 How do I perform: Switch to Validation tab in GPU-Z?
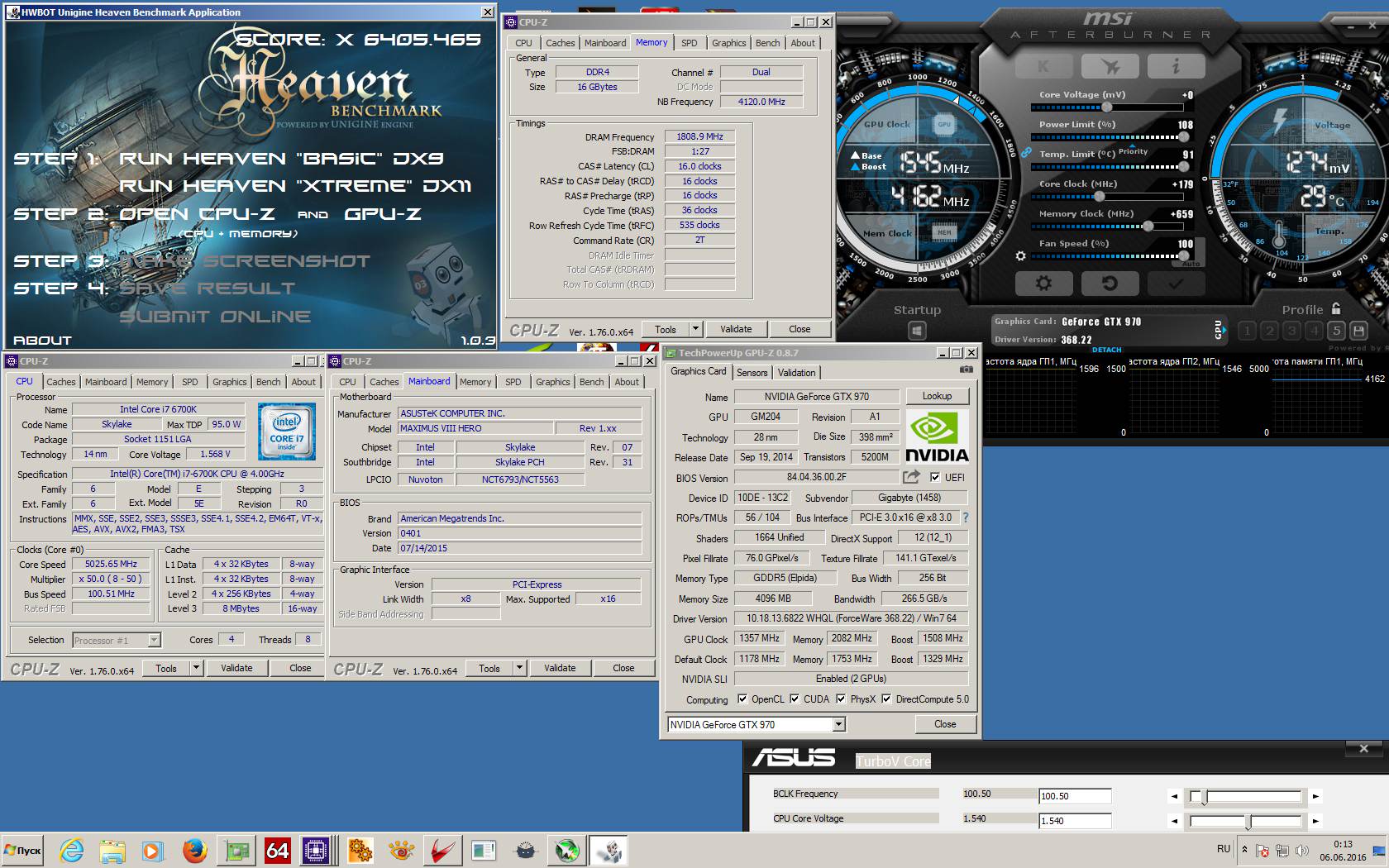(796, 373)
